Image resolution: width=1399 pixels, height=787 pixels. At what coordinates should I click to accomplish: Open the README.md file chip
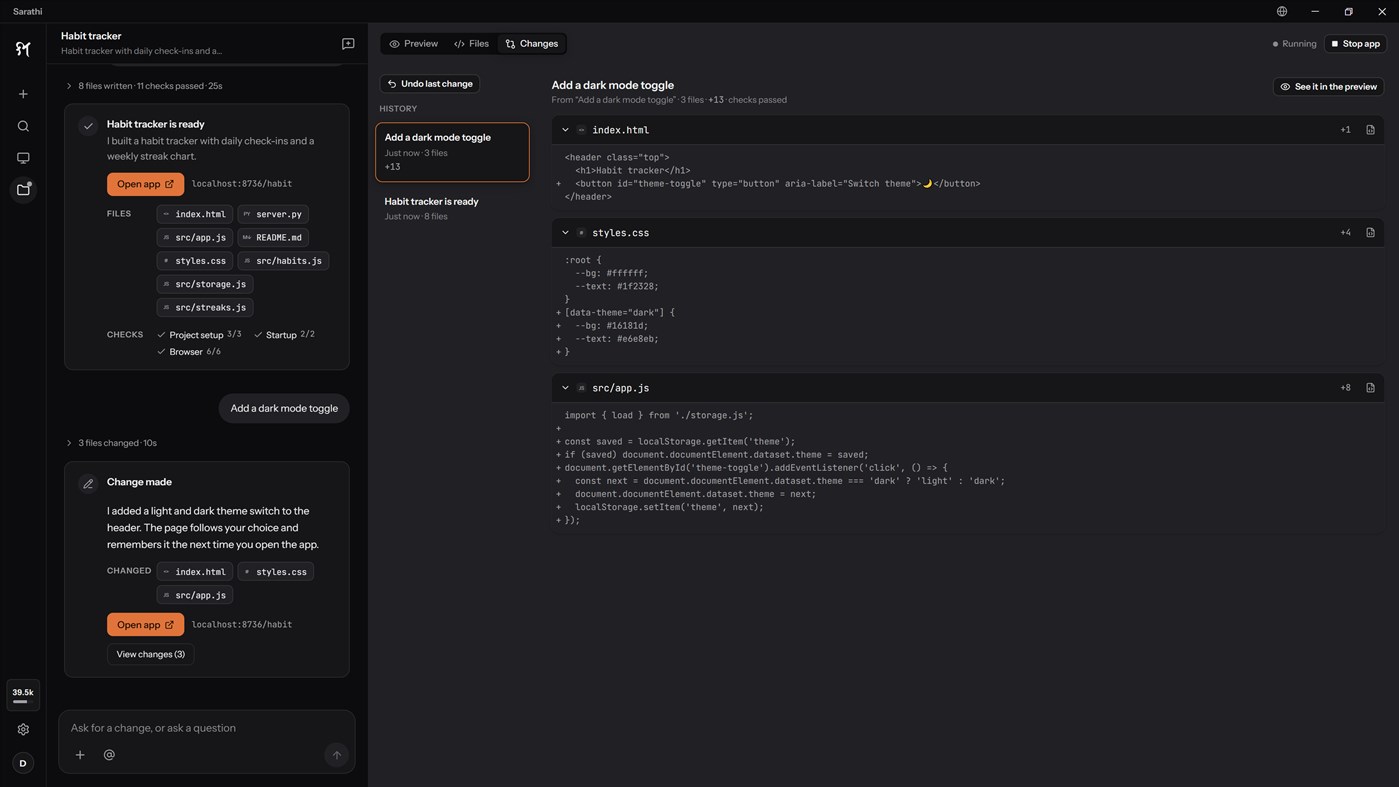pyautogui.click(x=273, y=238)
